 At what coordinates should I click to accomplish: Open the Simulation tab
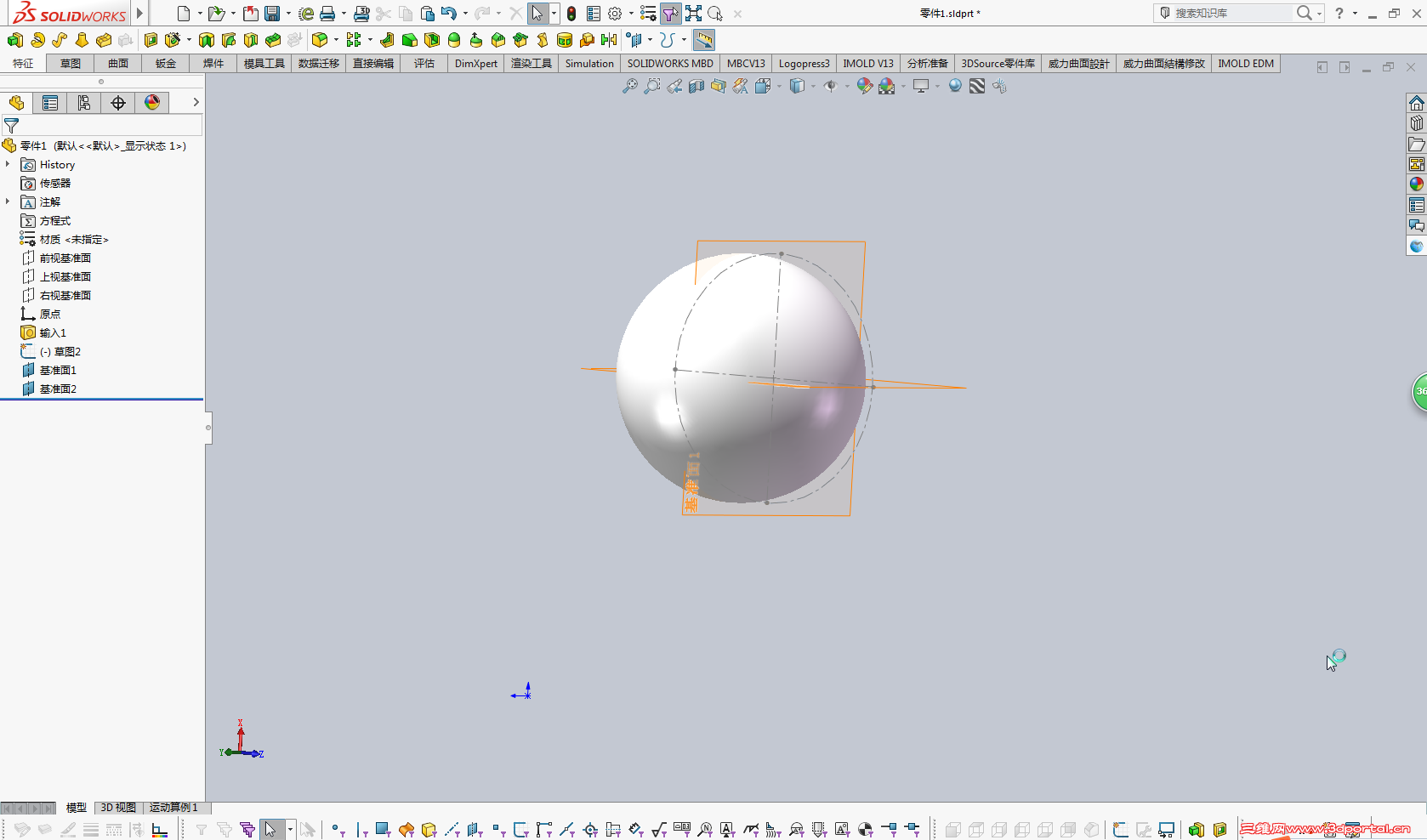pos(589,64)
